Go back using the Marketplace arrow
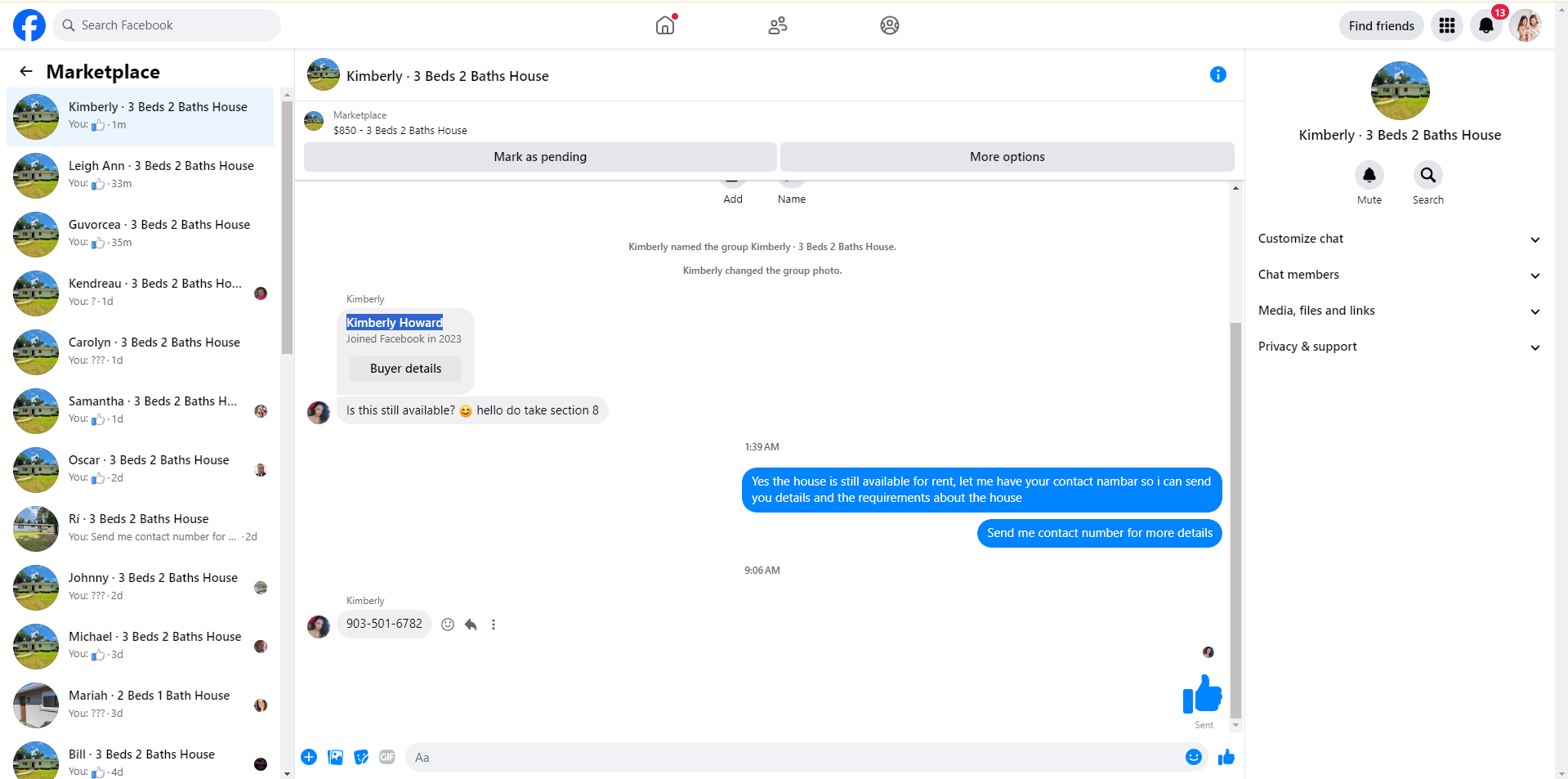This screenshot has height=779, width=1568. (x=26, y=71)
